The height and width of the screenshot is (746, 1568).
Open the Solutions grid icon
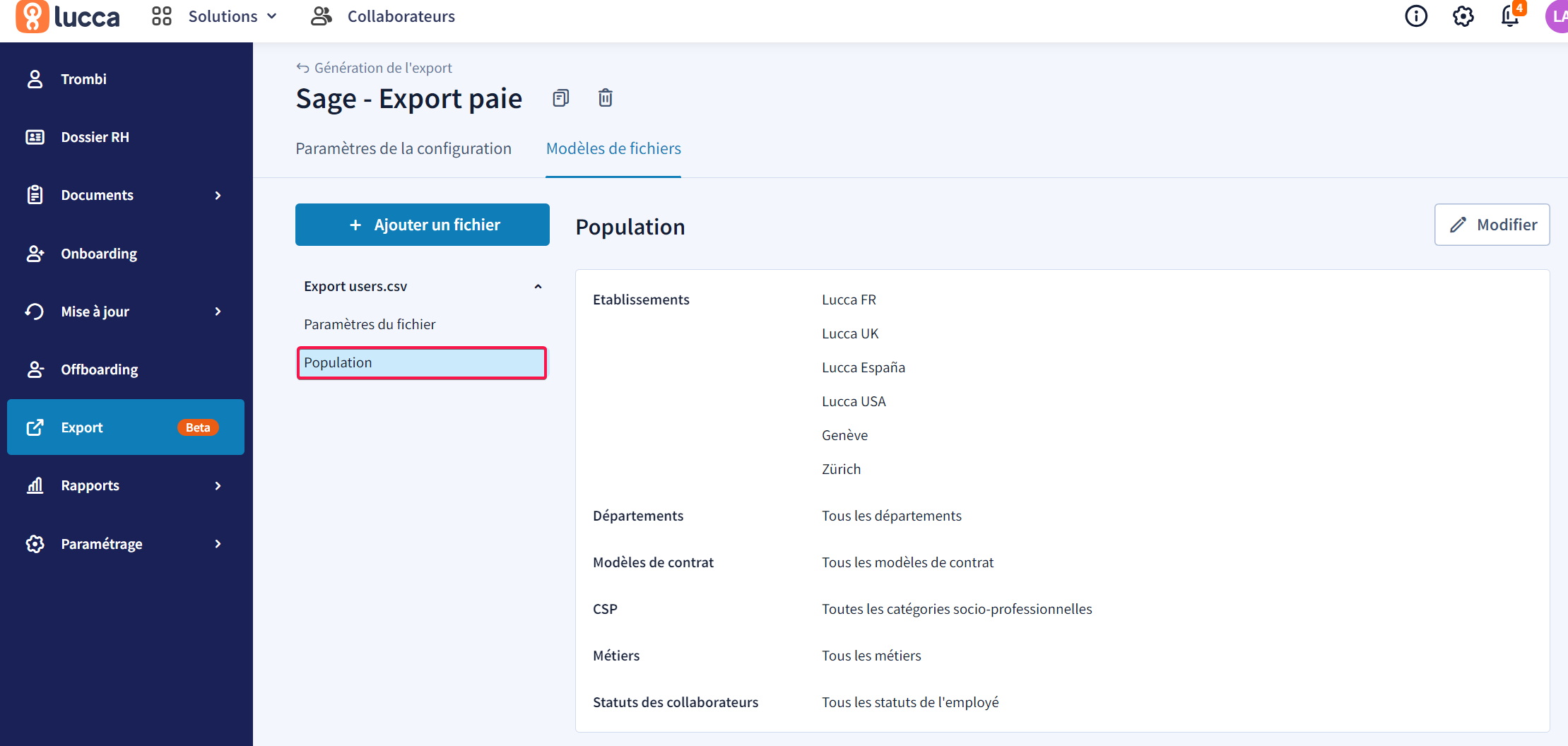click(162, 16)
